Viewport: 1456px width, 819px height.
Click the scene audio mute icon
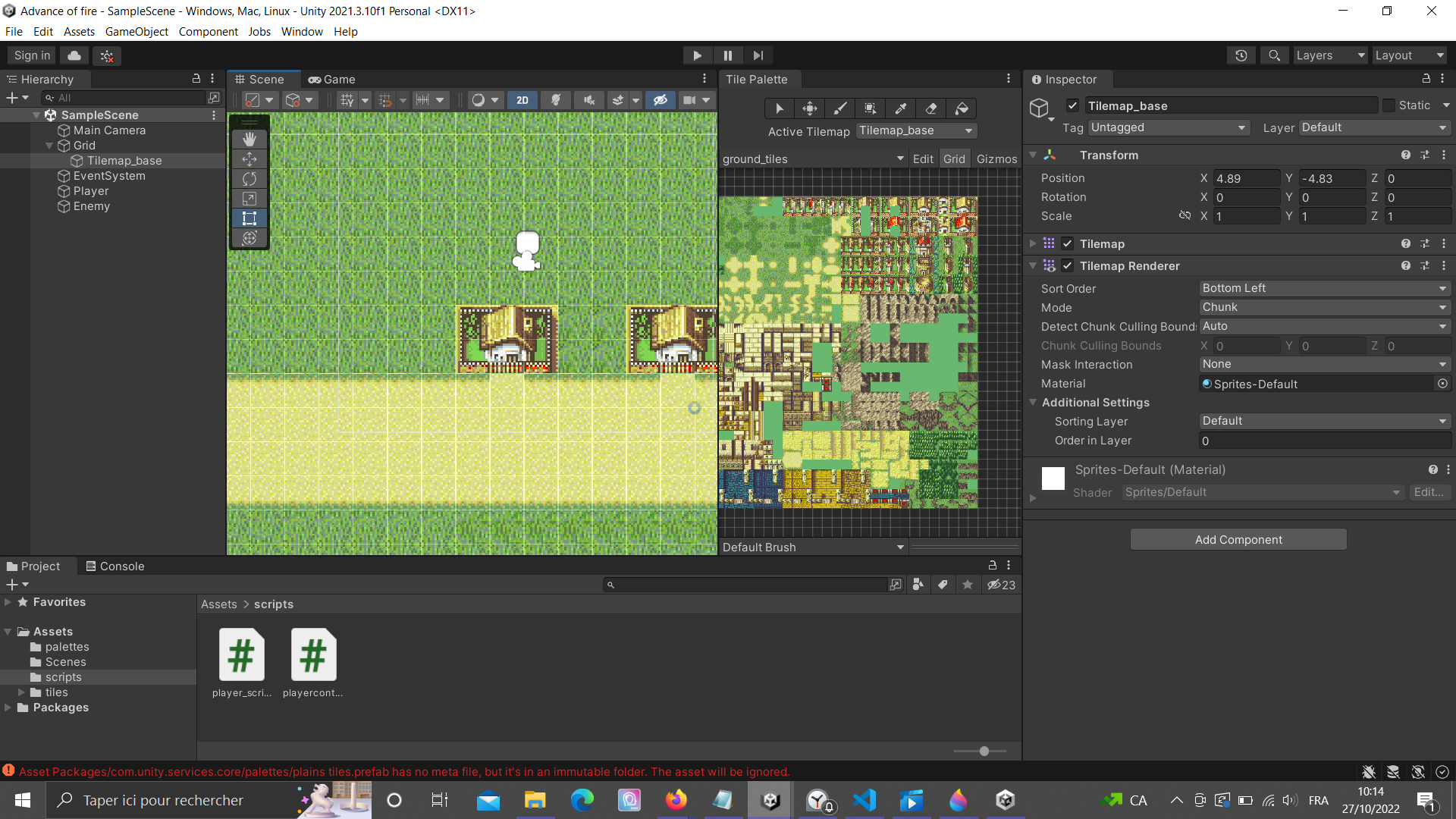click(589, 100)
